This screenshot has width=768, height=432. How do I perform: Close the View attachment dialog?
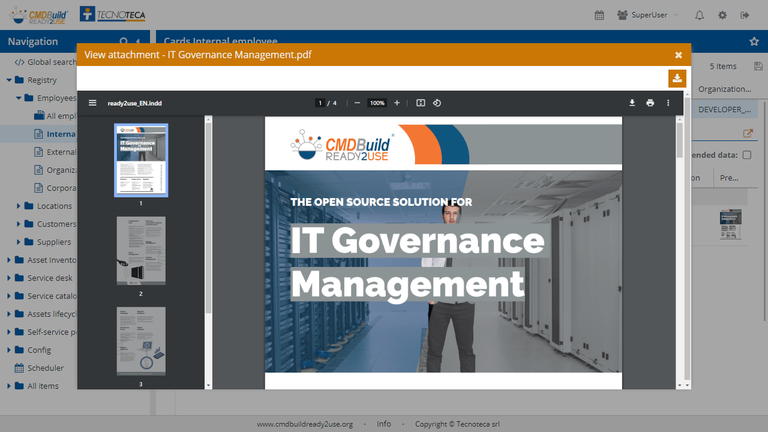(678, 55)
